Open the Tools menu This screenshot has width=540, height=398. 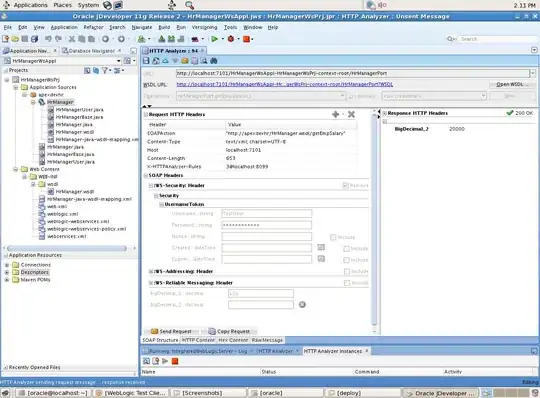[230, 27]
